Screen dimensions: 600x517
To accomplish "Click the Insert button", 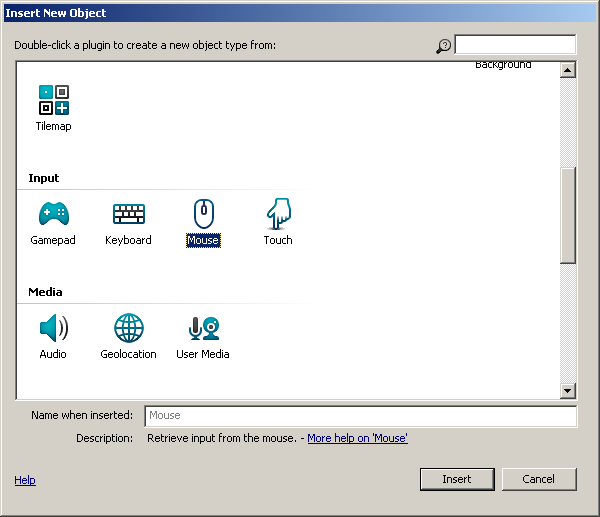I will point(457,479).
